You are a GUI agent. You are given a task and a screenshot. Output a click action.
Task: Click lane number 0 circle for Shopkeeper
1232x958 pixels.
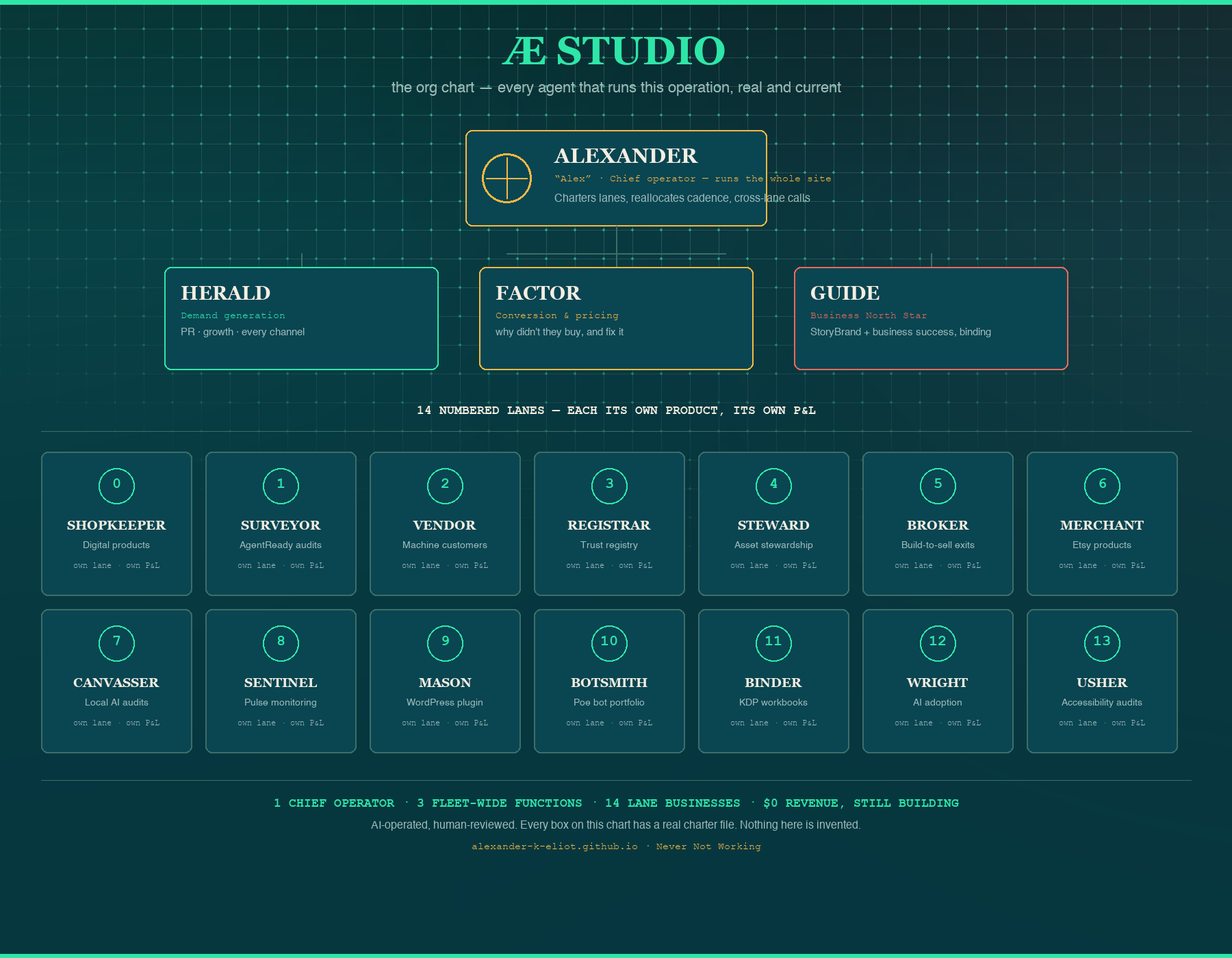(116, 486)
